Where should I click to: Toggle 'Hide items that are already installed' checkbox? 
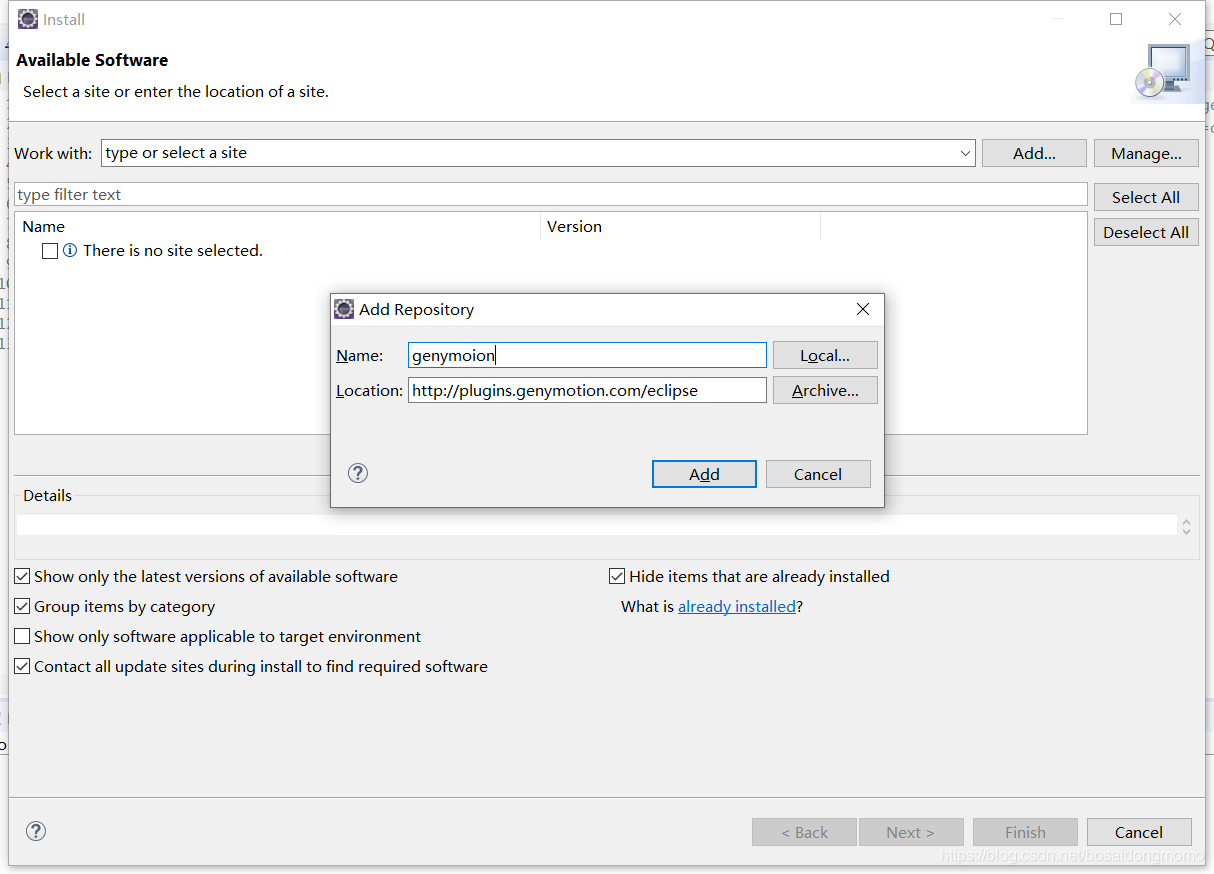tap(617, 577)
